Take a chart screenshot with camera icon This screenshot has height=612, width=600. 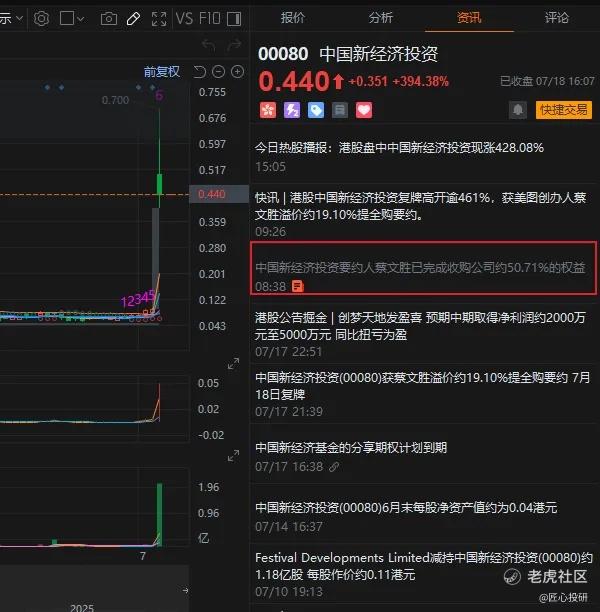(x=109, y=19)
